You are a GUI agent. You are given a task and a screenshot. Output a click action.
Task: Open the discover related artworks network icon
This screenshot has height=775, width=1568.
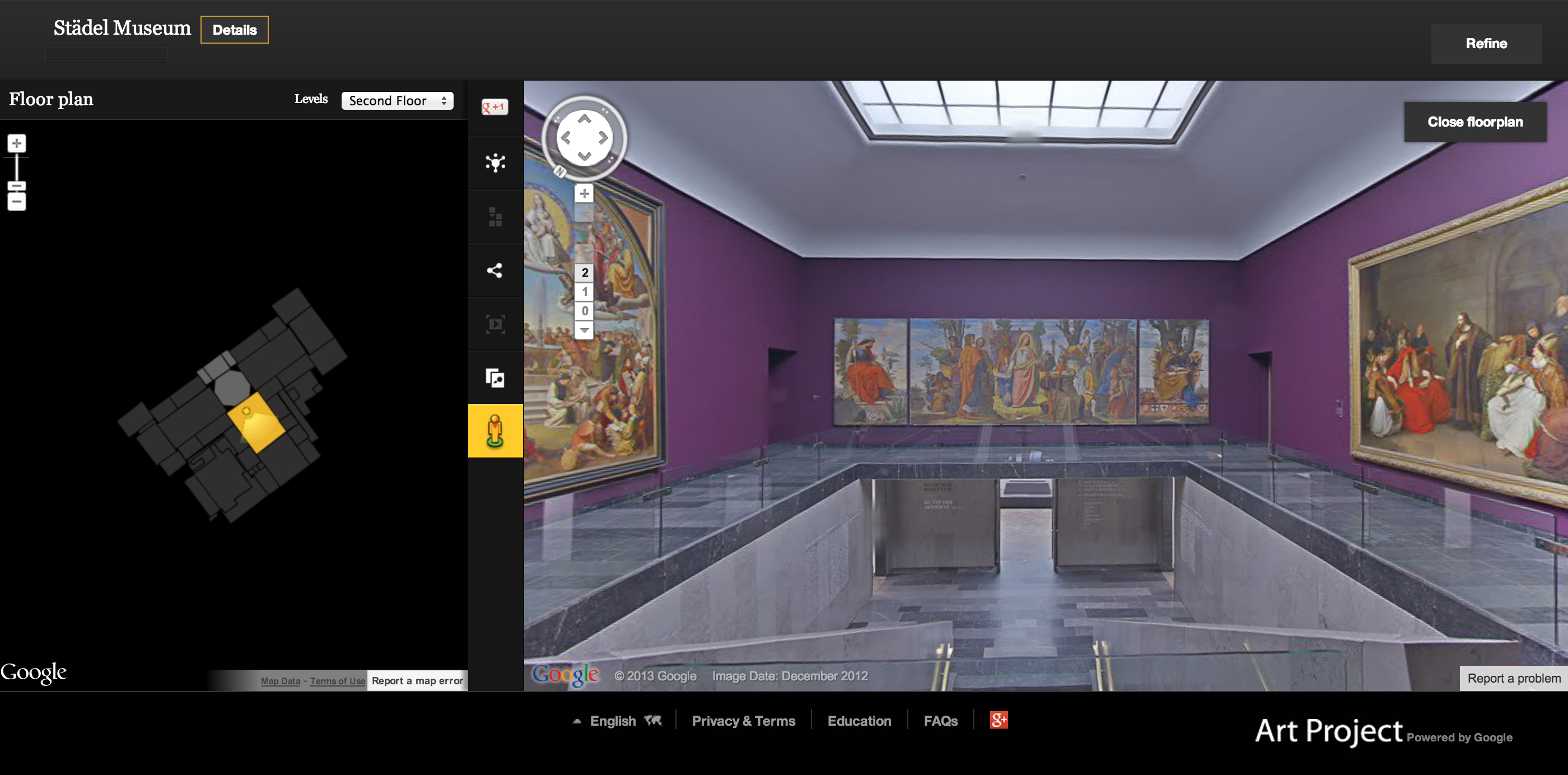point(495,162)
